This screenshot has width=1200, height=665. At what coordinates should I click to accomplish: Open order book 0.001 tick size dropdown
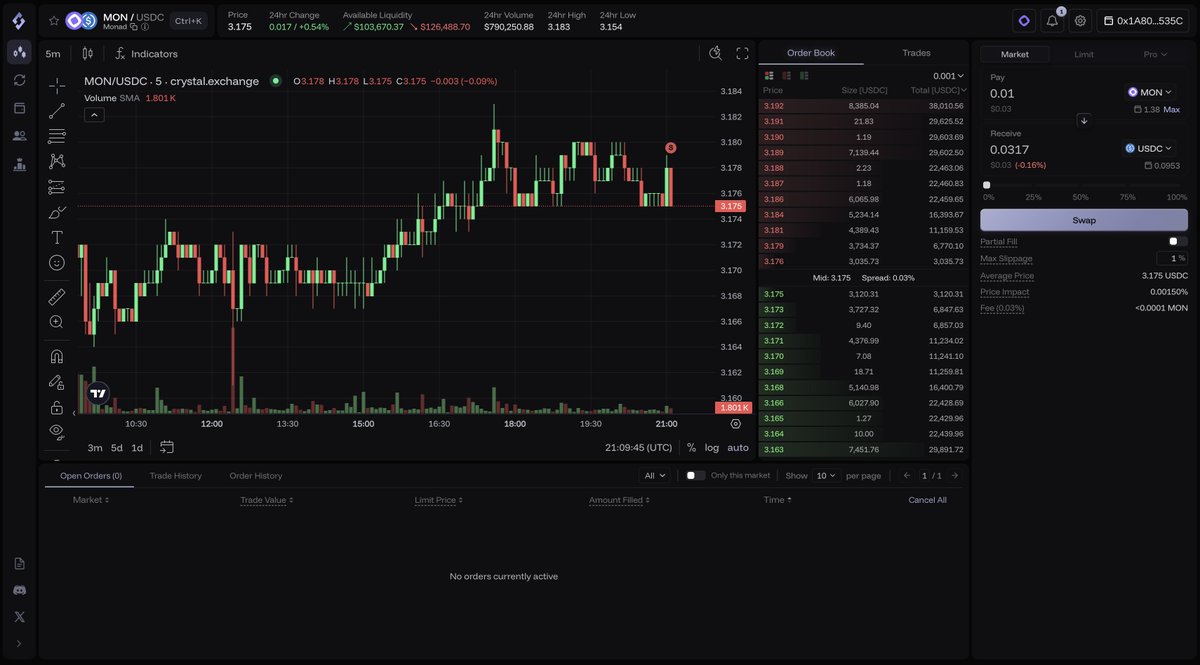(x=949, y=76)
